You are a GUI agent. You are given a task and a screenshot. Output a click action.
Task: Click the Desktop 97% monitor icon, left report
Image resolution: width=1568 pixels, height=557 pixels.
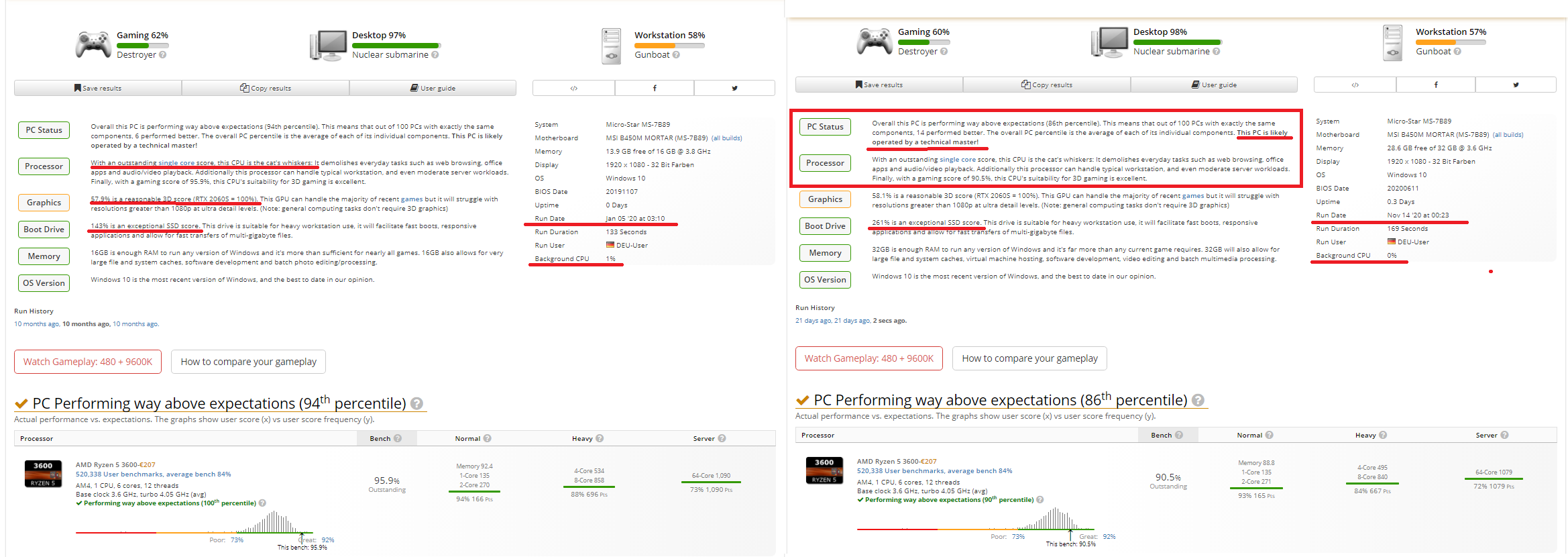pyautogui.click(x=328, y=45)
